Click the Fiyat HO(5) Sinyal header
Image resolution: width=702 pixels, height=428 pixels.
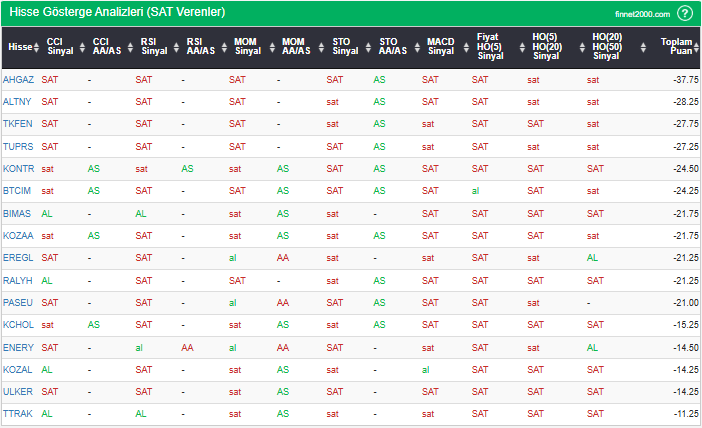pyautogui.click(x=489, y=47)
